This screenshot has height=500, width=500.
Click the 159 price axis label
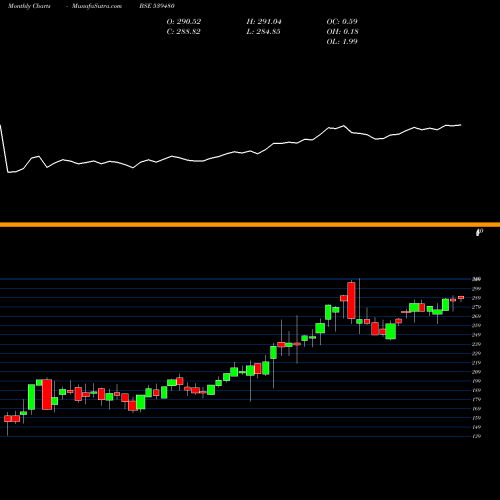coord(477,418)
